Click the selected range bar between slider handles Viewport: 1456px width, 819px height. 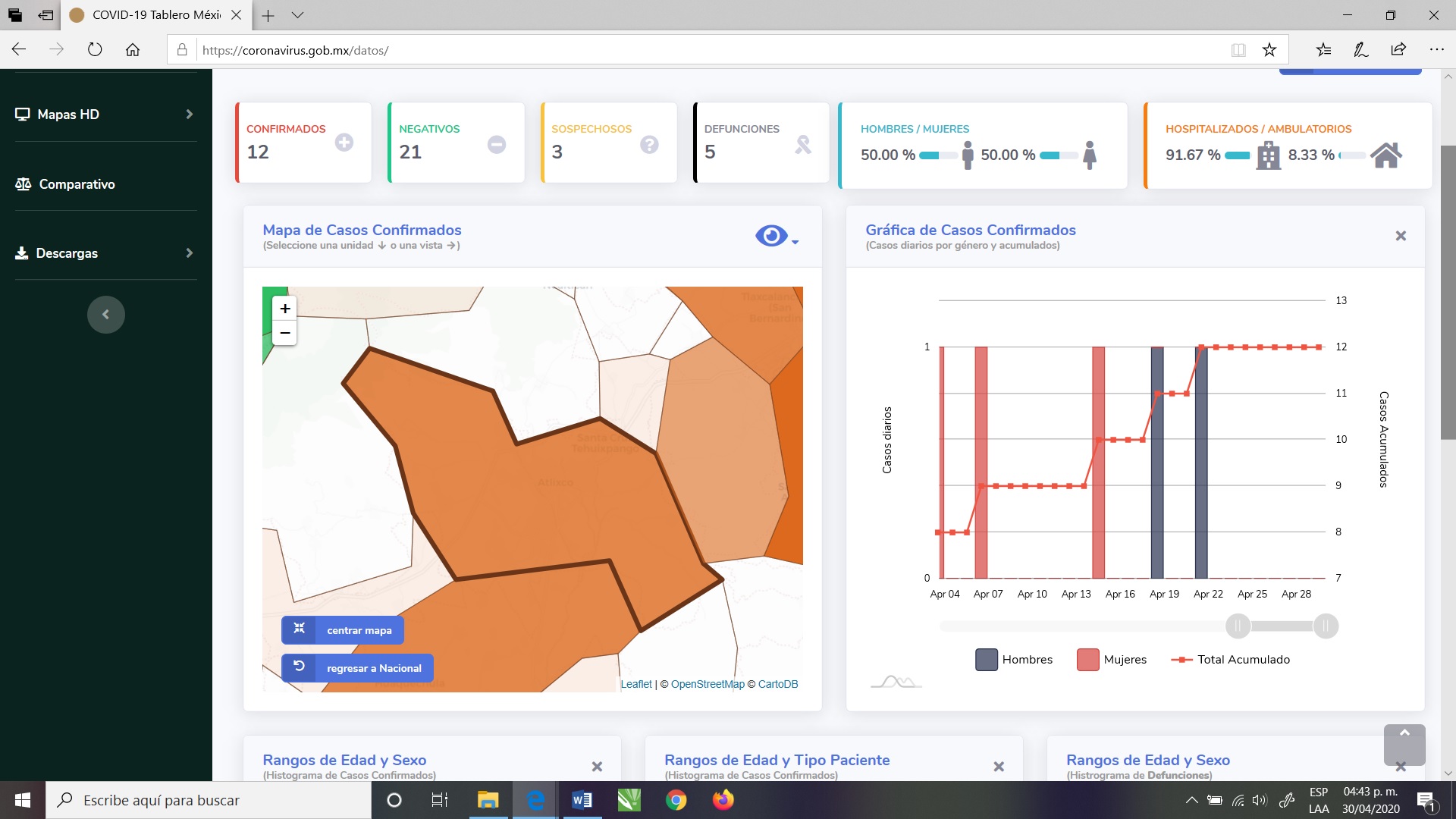tap(1282, 626)
